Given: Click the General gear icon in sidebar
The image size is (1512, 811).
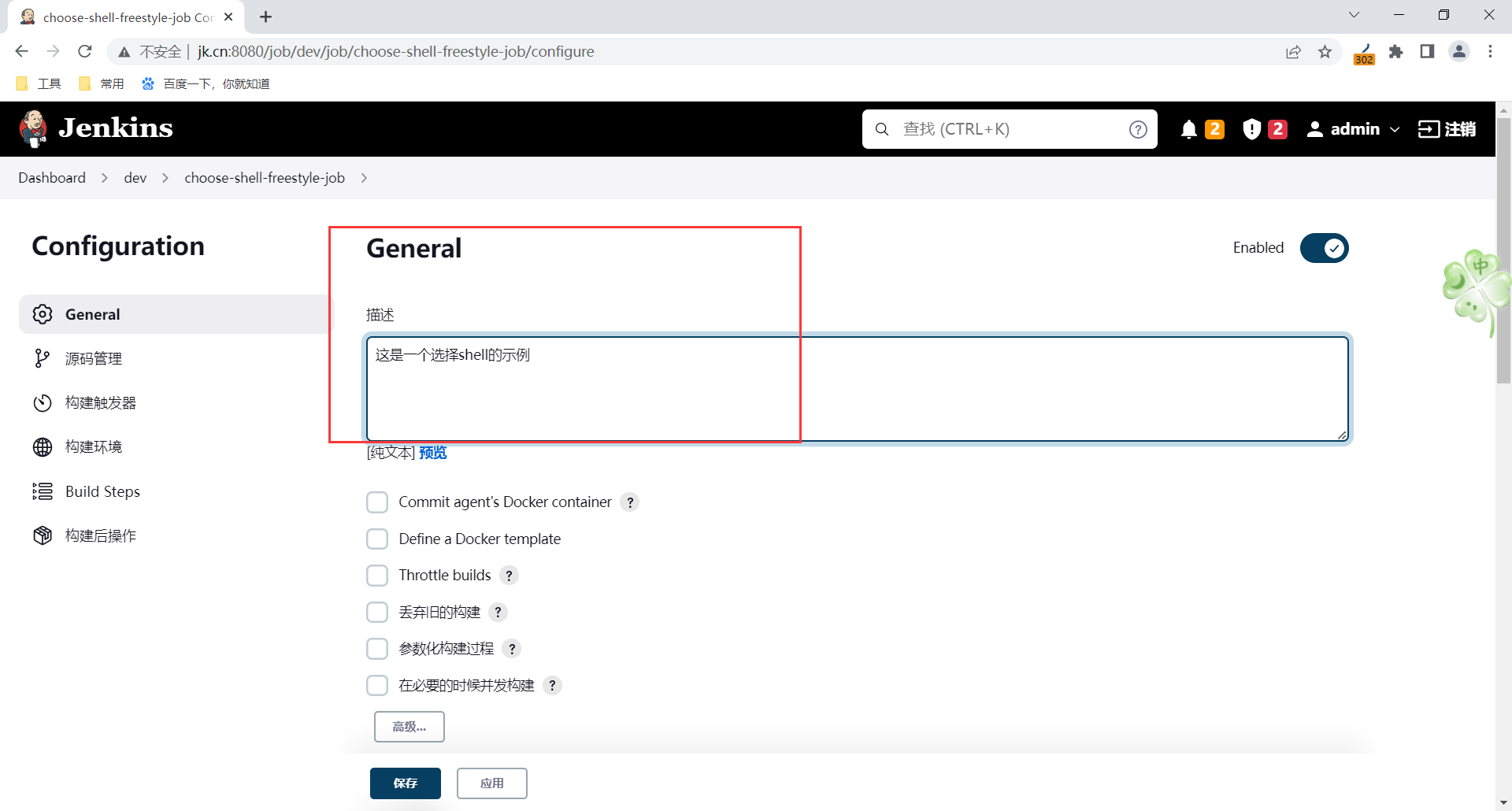Looking at the screenshot, I should click(43, 314).
